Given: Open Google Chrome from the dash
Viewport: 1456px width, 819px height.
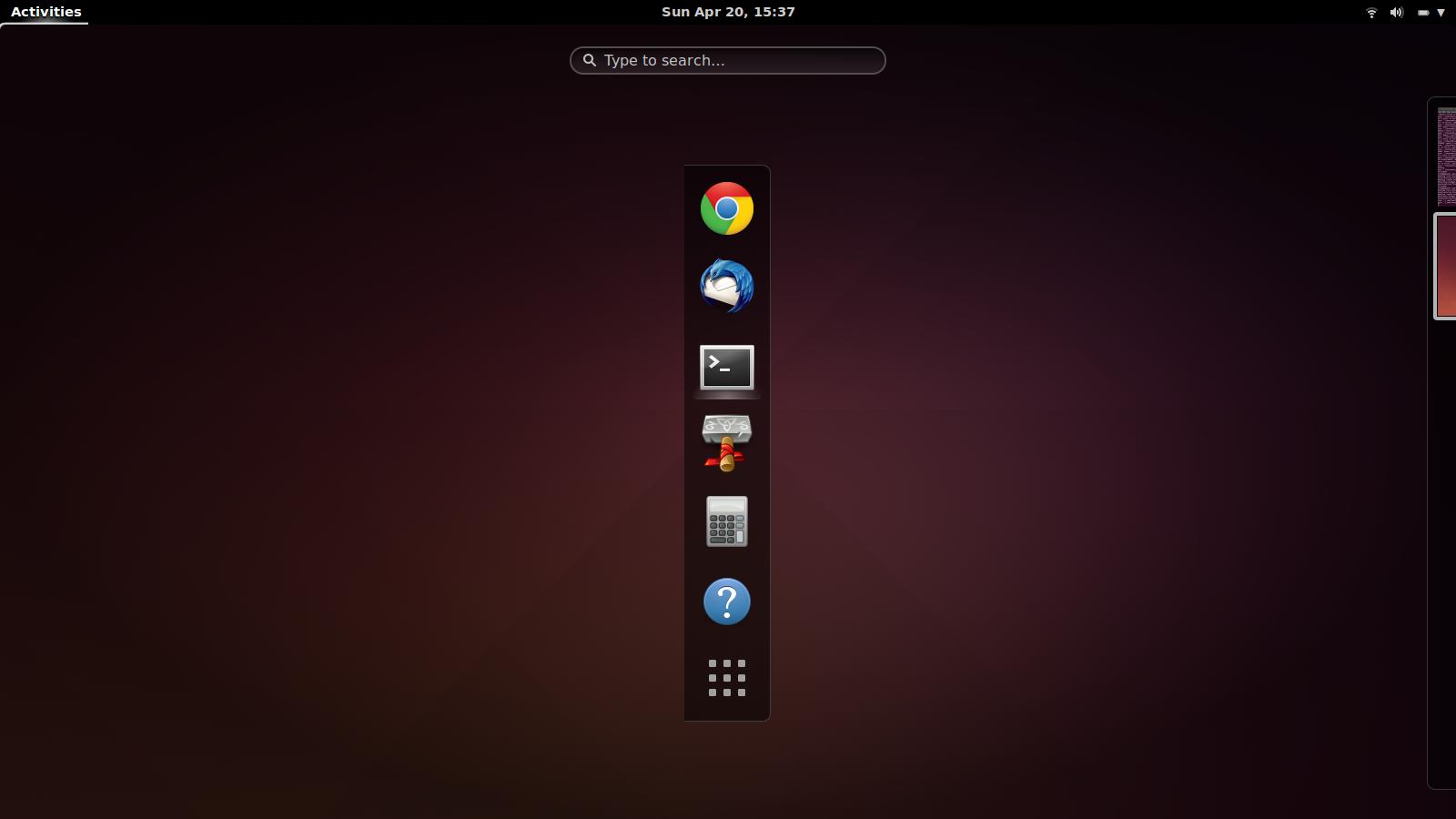Looking at the screenshot, I should [x=726, y=208].
